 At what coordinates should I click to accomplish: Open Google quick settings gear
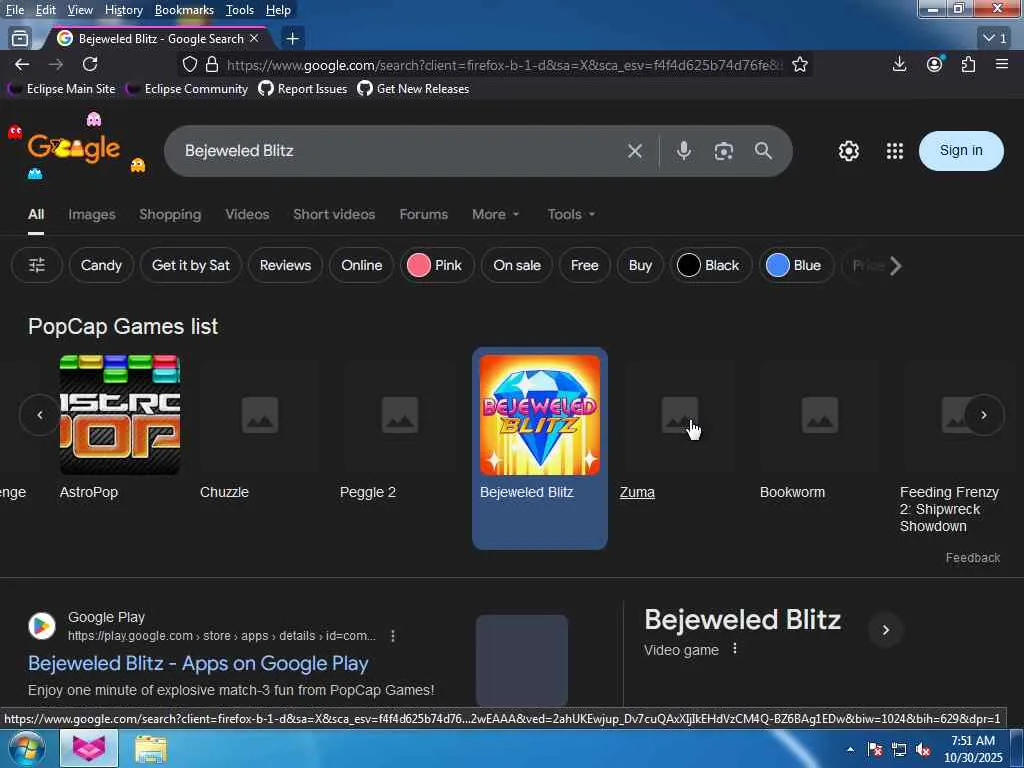coord(848,151)
